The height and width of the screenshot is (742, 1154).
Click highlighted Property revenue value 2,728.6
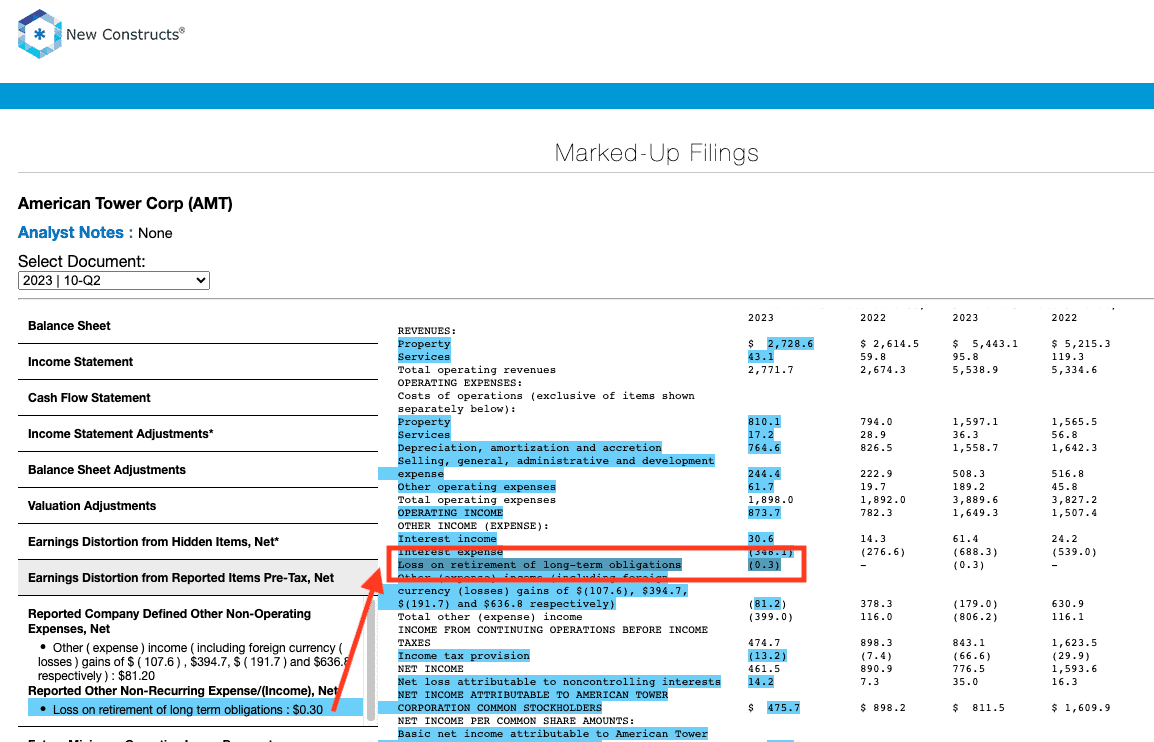pos(790,344)
